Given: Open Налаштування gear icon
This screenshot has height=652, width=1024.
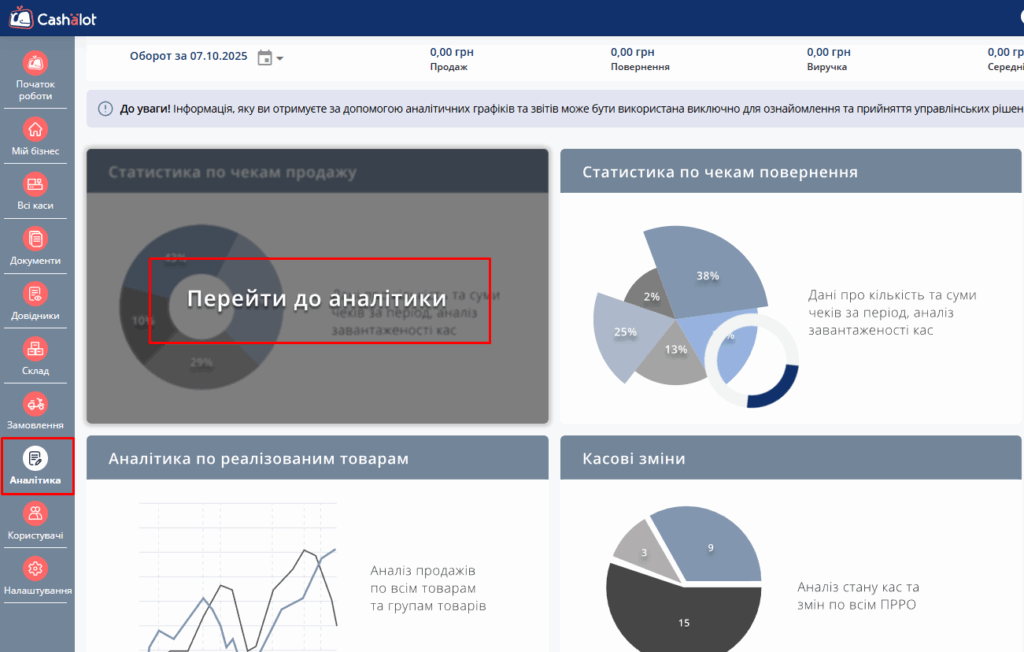Looking at the screenshot, I should [36, 570].
